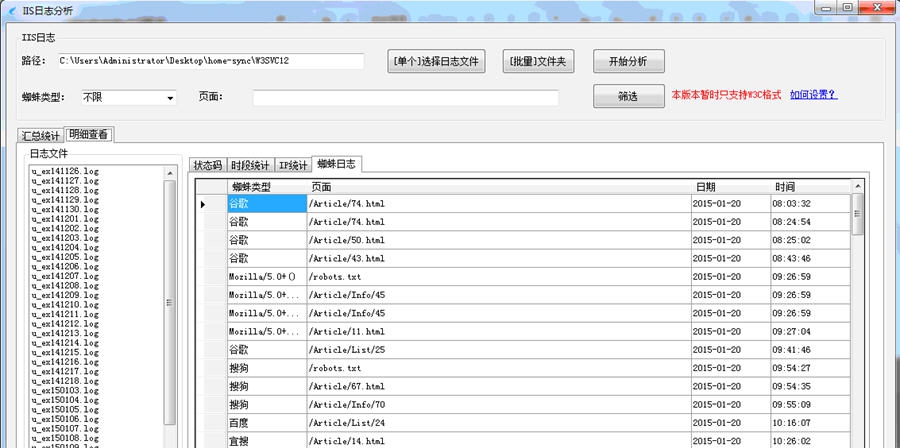Select log file u_ex141126.log
The image size is (900, 448).
tap(65, 171)
